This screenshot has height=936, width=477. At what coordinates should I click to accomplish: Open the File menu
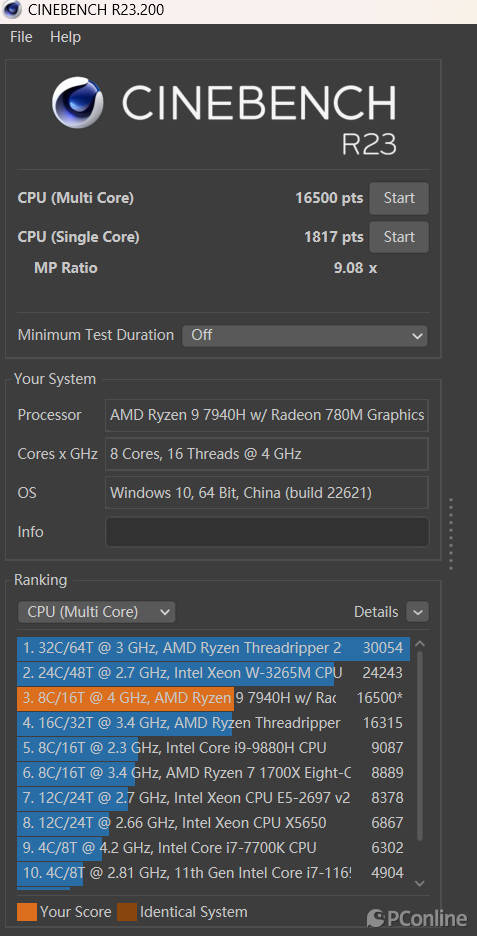(21, 37)
